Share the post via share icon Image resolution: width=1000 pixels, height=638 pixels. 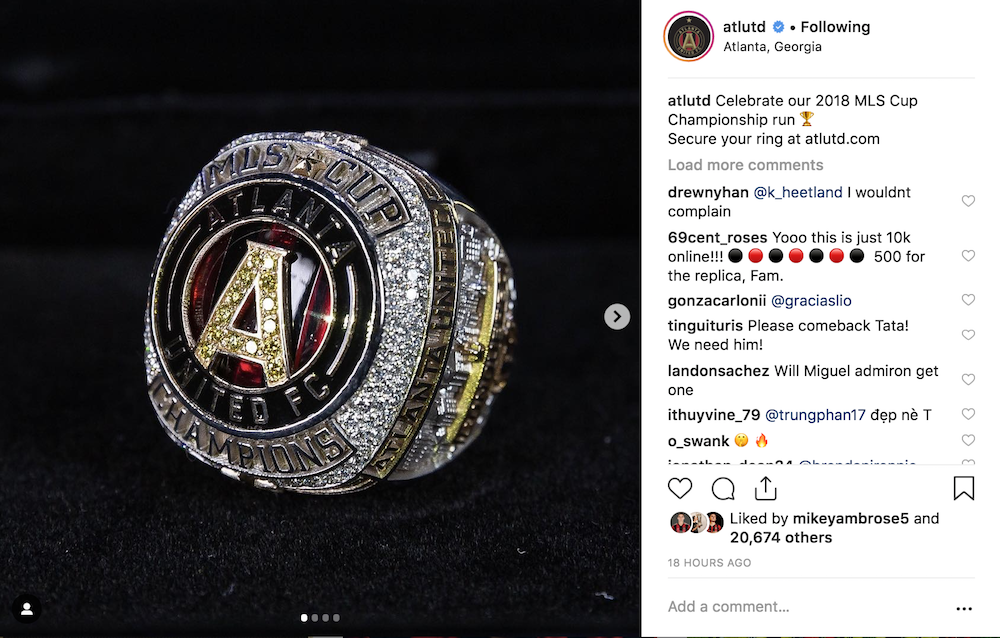pos(765,489)
